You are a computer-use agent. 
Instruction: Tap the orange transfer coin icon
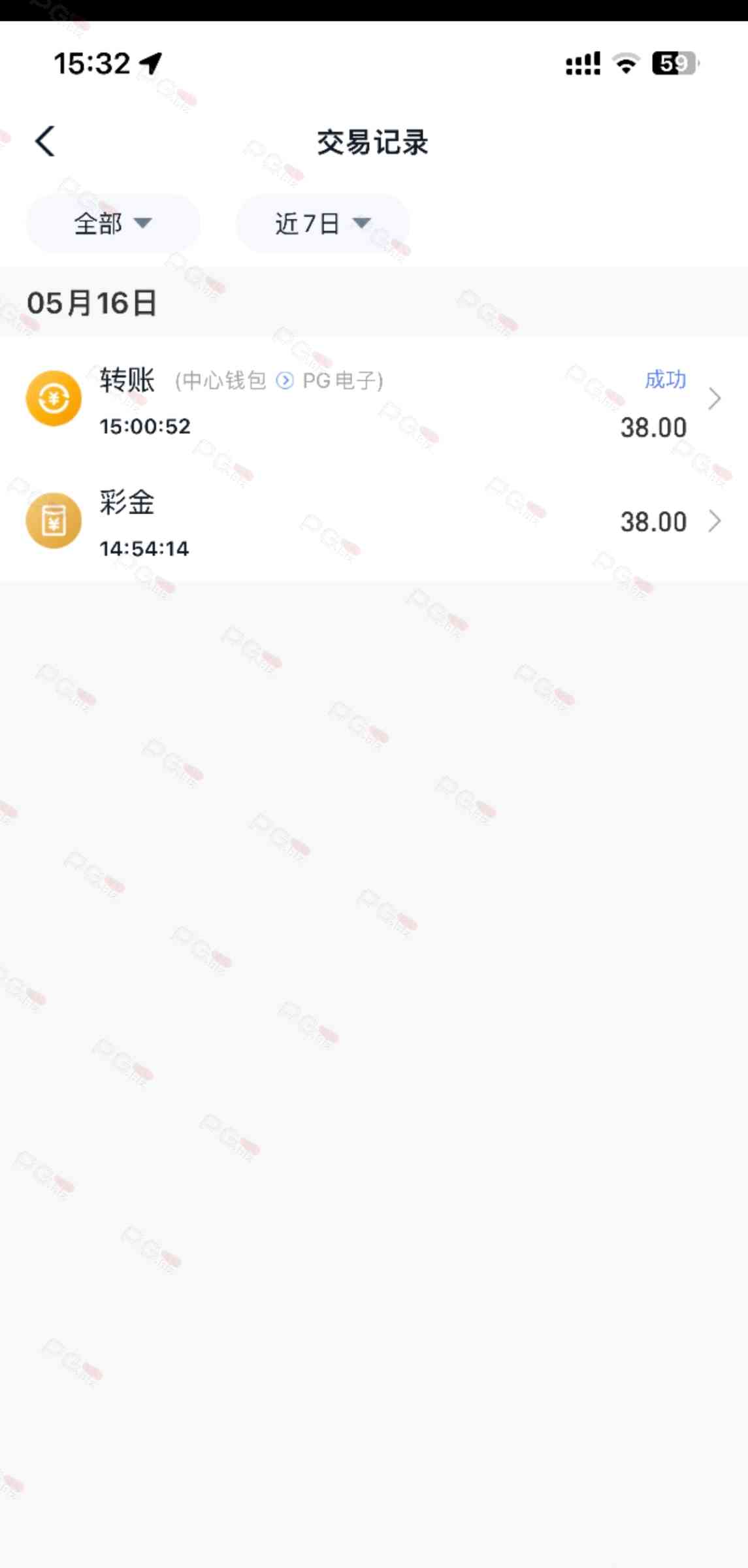54,399
